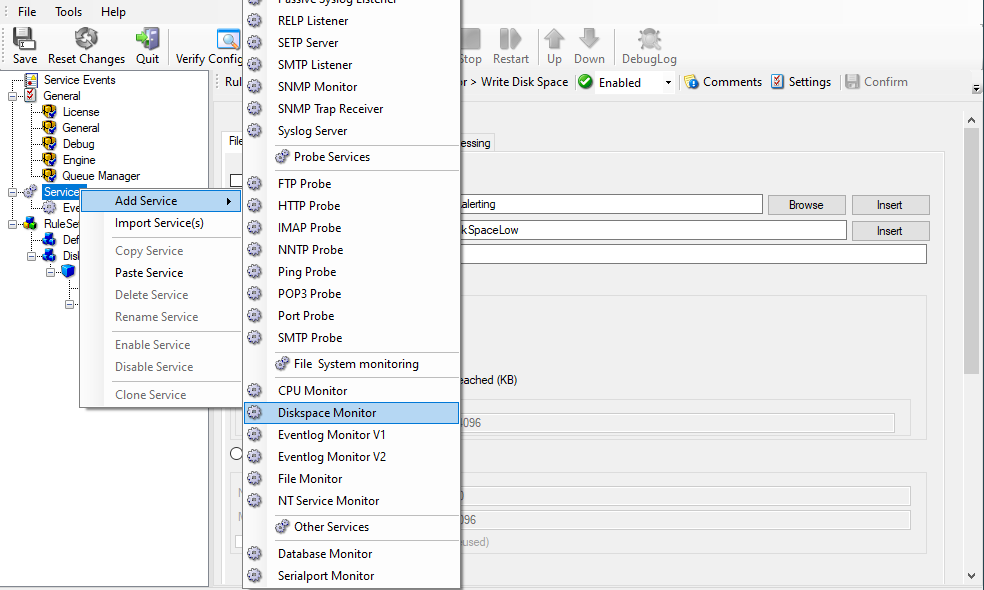984x590 pixels.
Task: Click the Insert button beside Browse
Action: pos(890,205)
